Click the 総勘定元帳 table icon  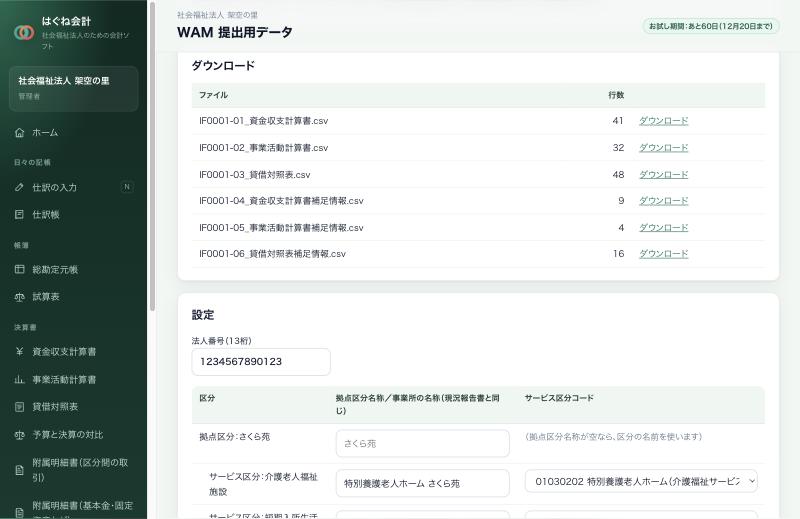[x=19, y=269]
